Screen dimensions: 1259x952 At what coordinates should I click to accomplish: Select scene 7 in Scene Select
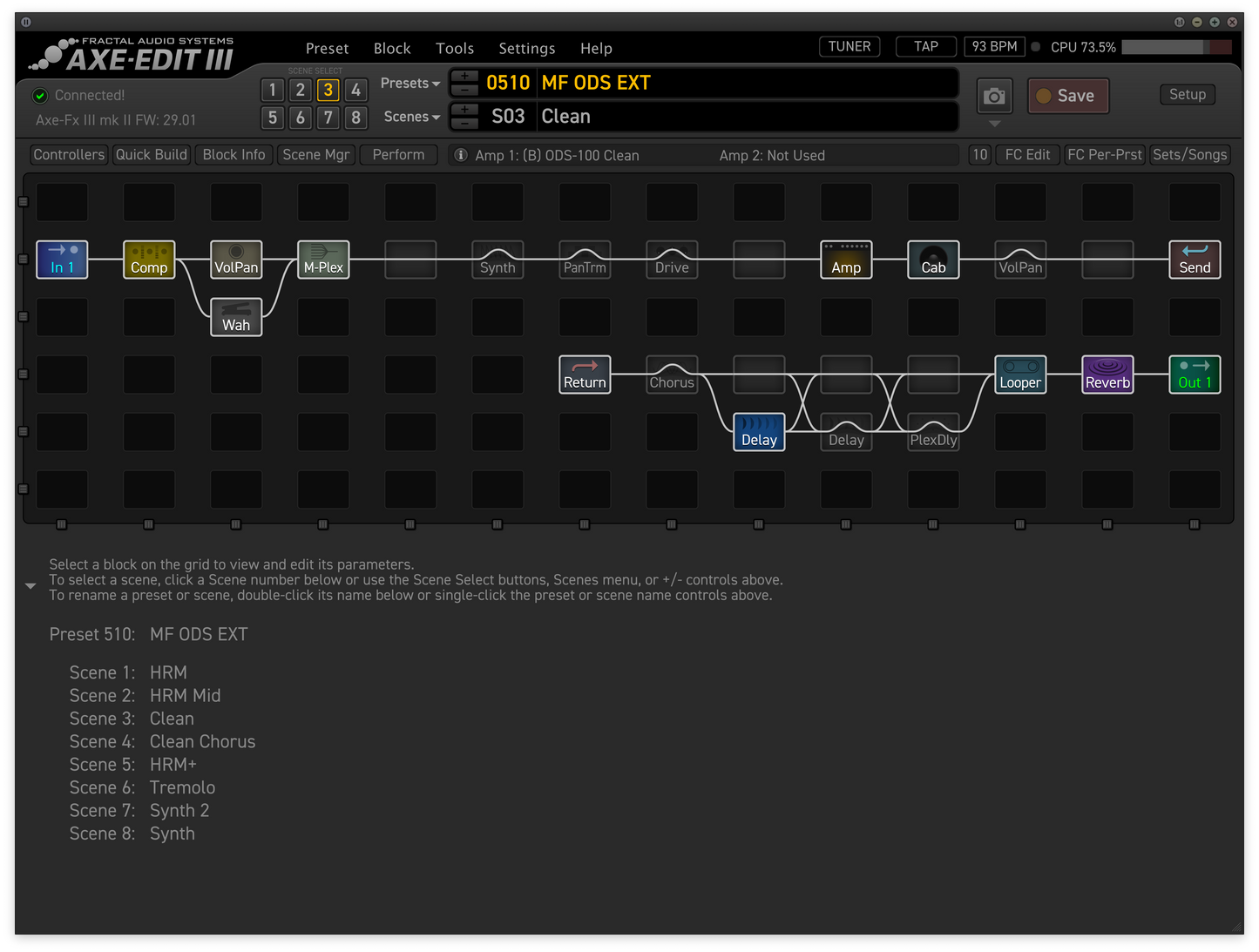click(328, 118)
